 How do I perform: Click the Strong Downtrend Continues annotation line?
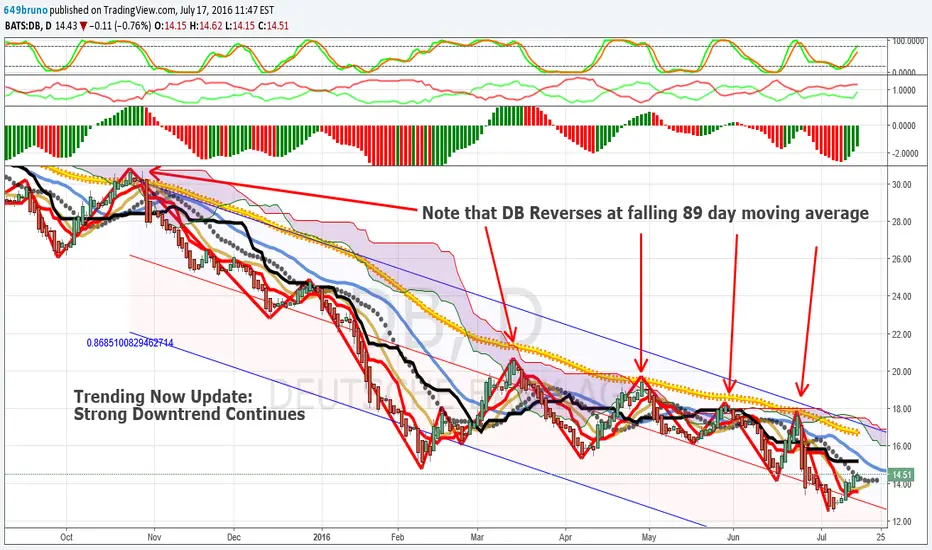[190, 414]
